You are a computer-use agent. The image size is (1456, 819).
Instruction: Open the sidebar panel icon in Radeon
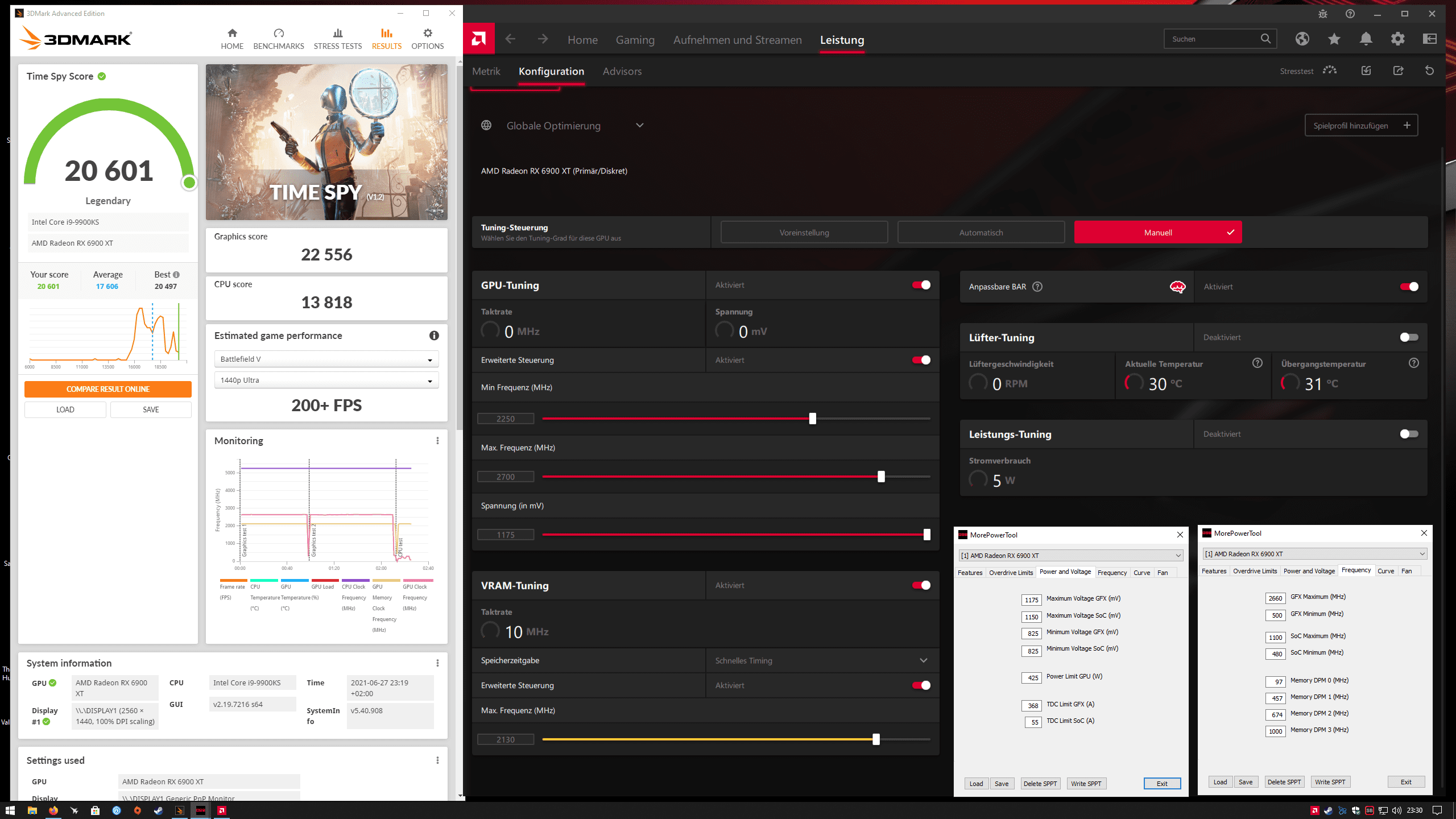1430,39
